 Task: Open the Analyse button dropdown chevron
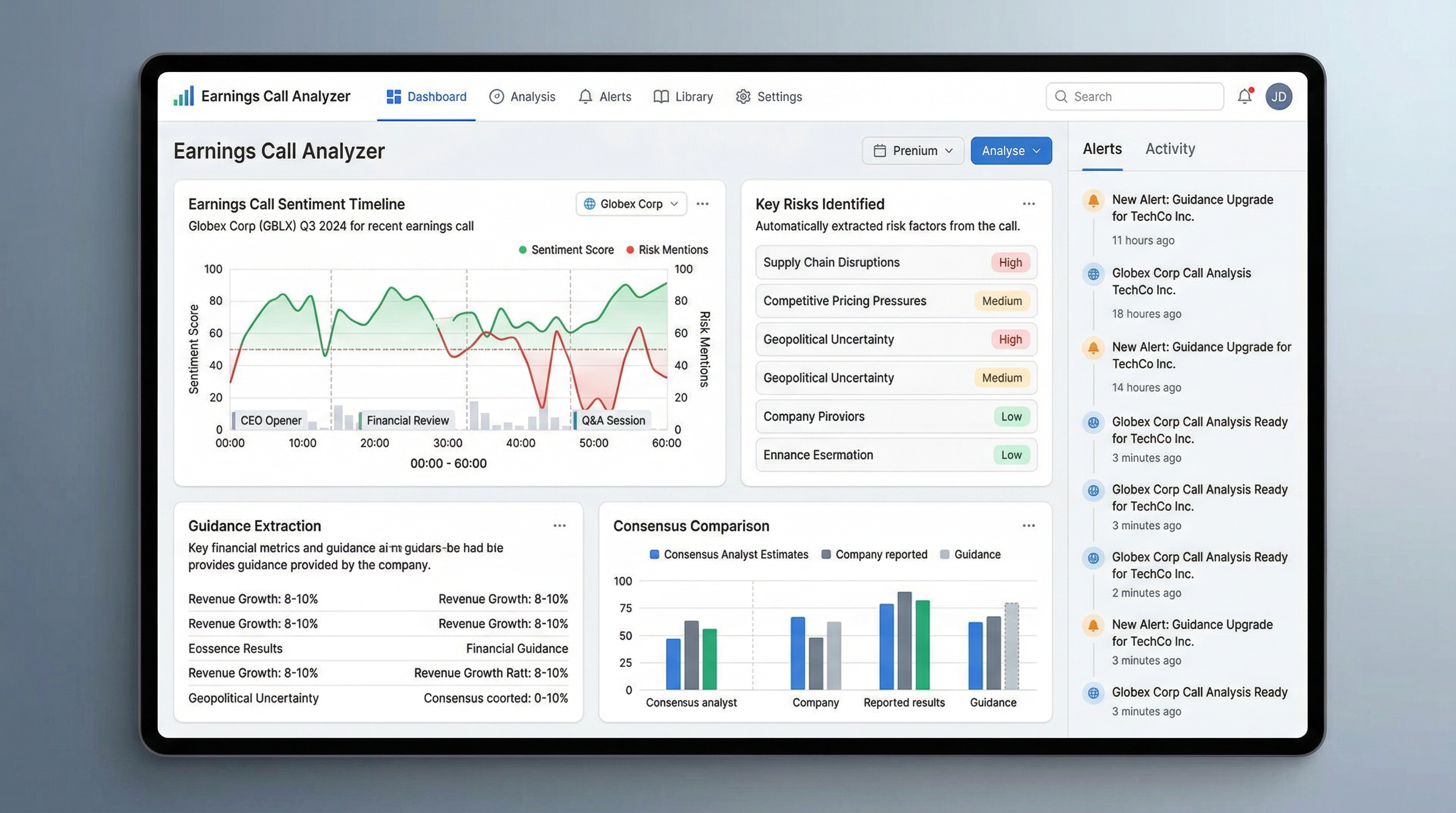click(x=1037, y=150)
